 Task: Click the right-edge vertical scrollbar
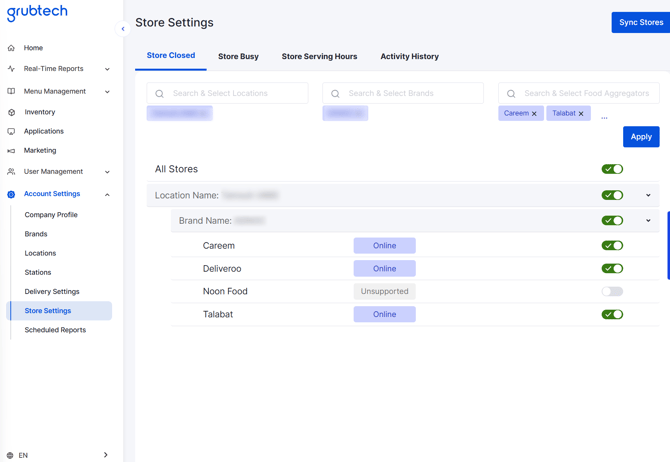point(668,245)
